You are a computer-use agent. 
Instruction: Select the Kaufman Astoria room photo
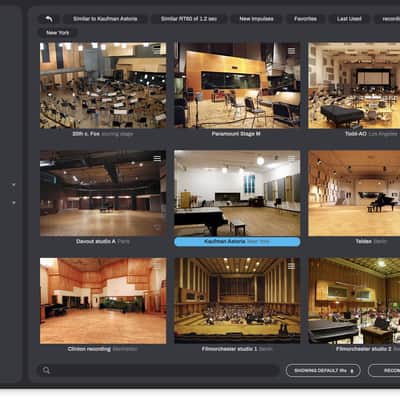tap(237, 193)
